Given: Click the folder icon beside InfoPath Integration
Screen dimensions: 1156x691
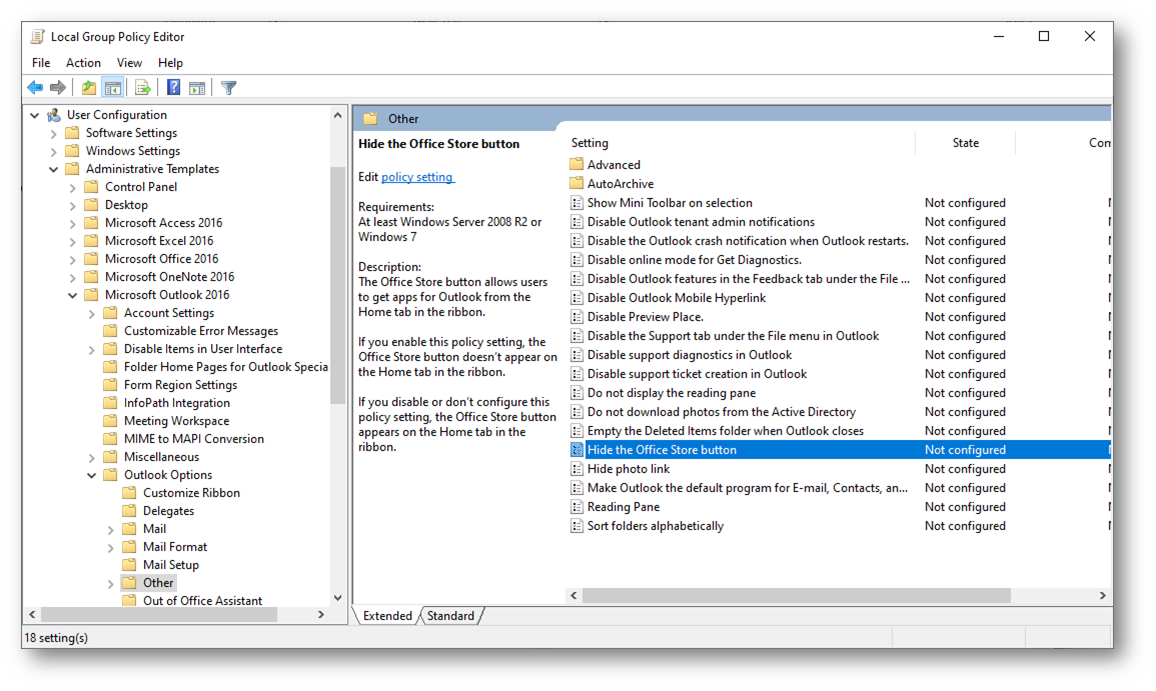Looking at the screenshot, I should point(111,403).
